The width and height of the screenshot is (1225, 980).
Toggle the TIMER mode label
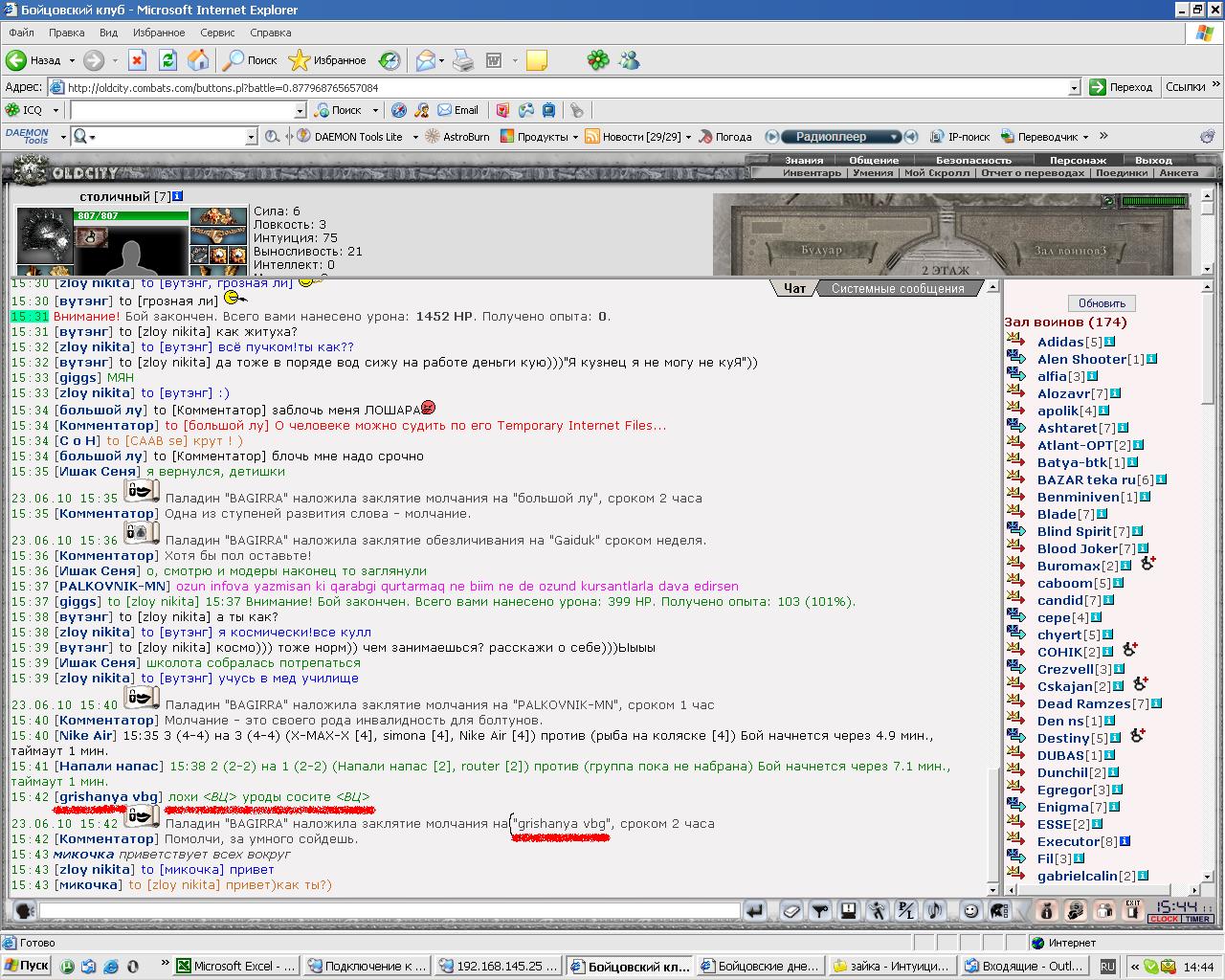1197,919
